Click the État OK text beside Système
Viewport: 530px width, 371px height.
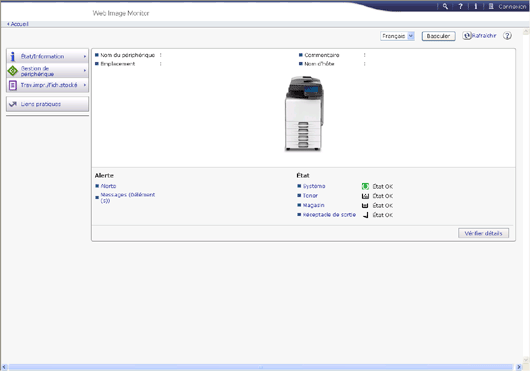point(383,187)
